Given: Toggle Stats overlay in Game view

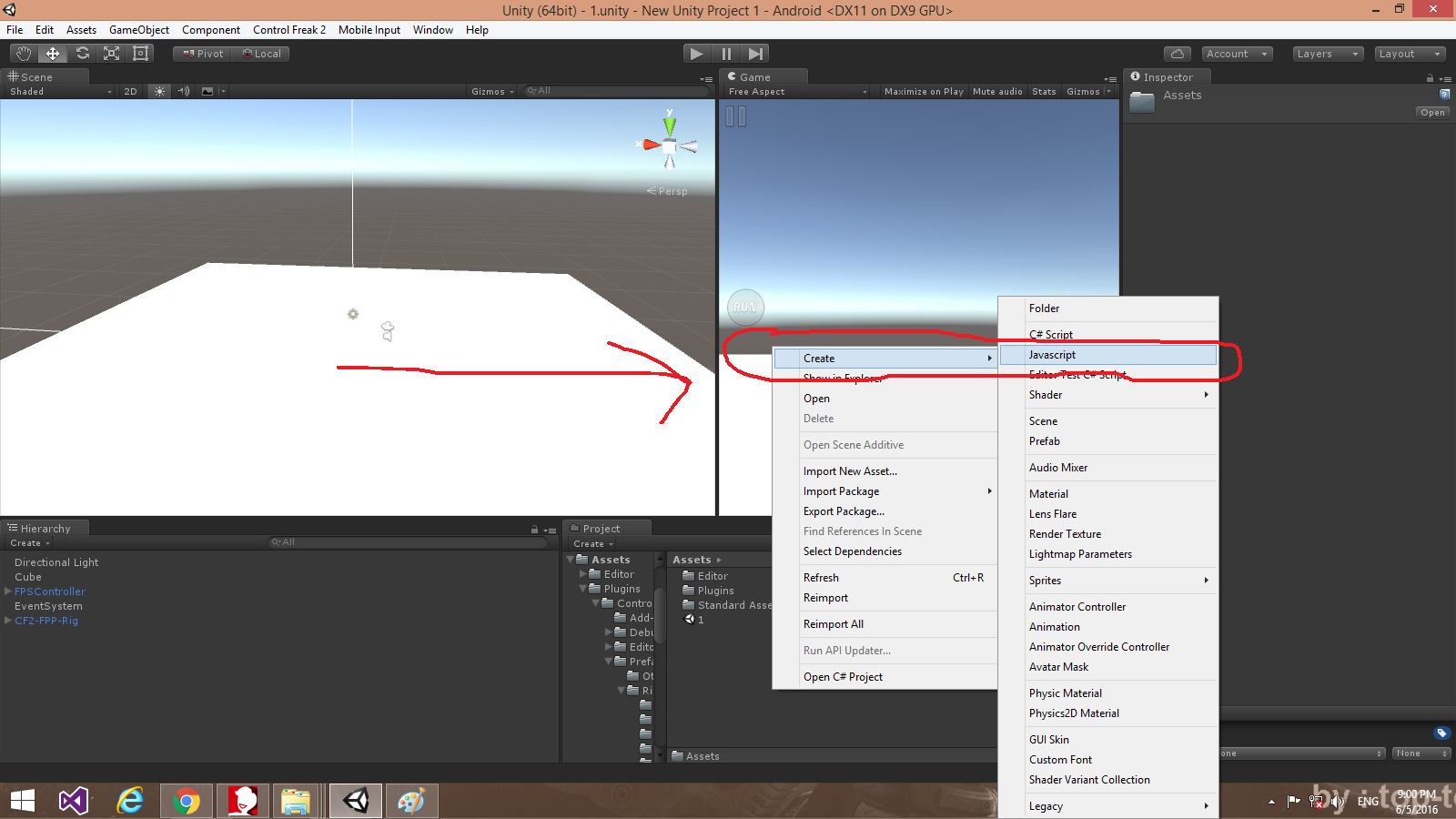Looking at the screenshot, I should click(1044, 91).
